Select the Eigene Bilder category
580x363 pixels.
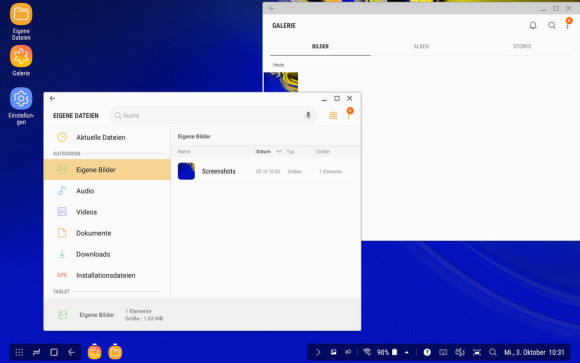click(x=107, y=169)
